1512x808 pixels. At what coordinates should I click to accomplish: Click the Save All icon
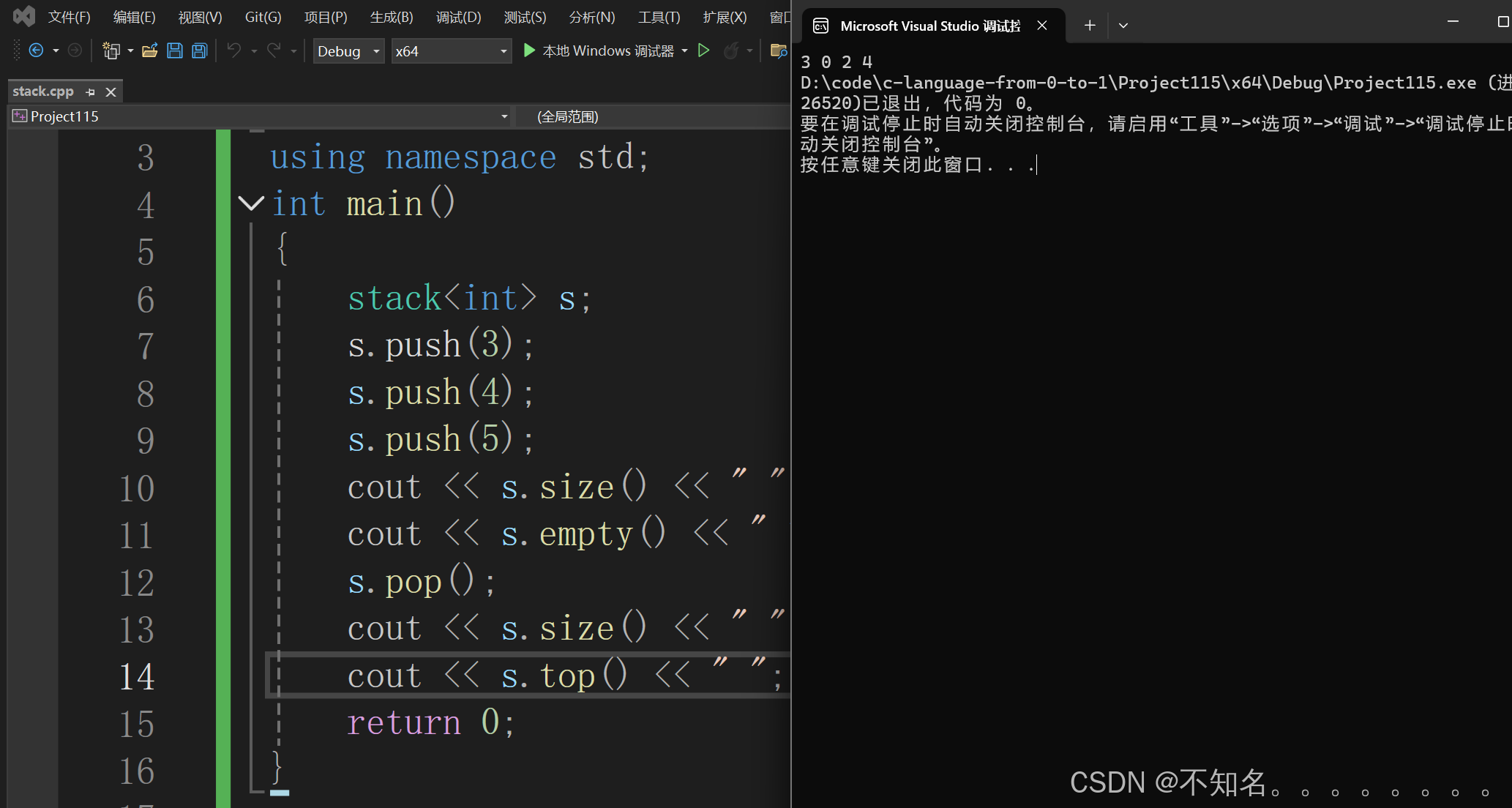[x=199, y=50]
